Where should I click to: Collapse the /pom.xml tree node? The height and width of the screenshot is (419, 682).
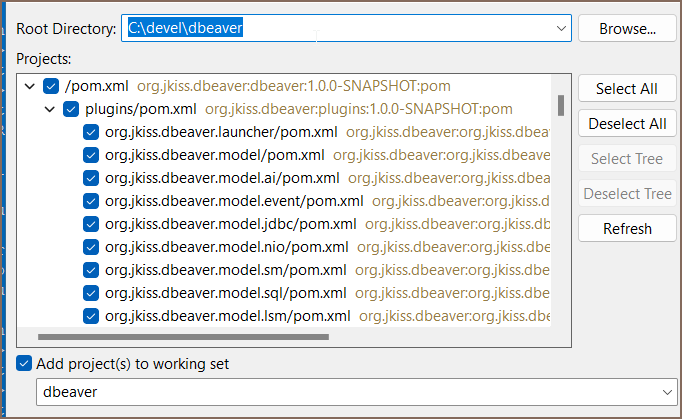(30, 86)
